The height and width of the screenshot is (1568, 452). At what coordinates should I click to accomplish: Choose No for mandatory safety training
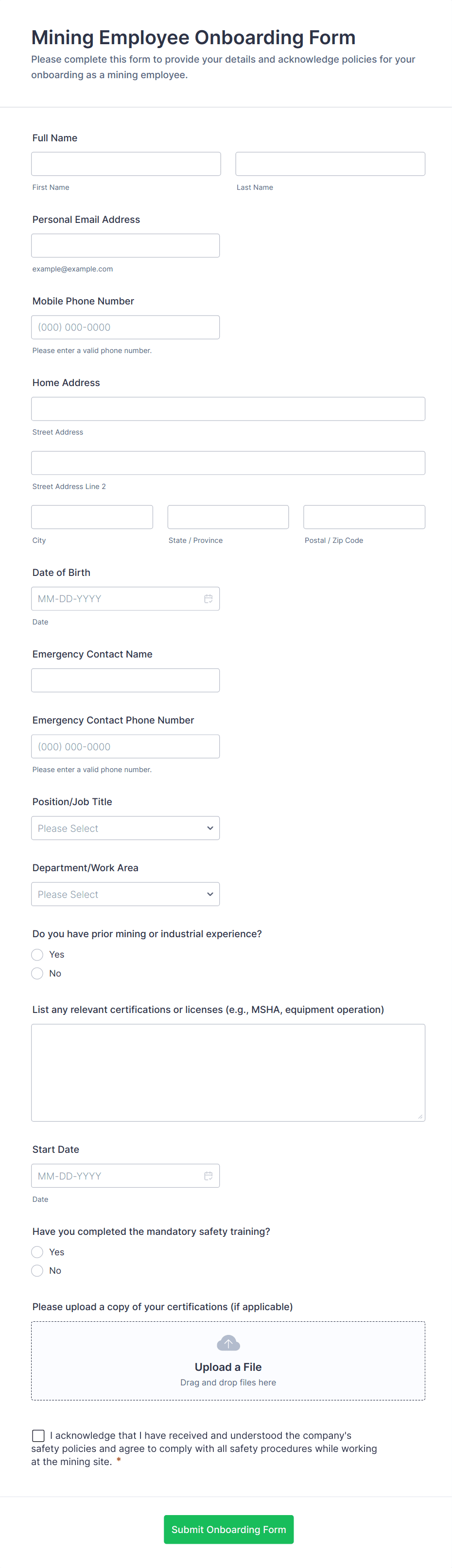37,1270
